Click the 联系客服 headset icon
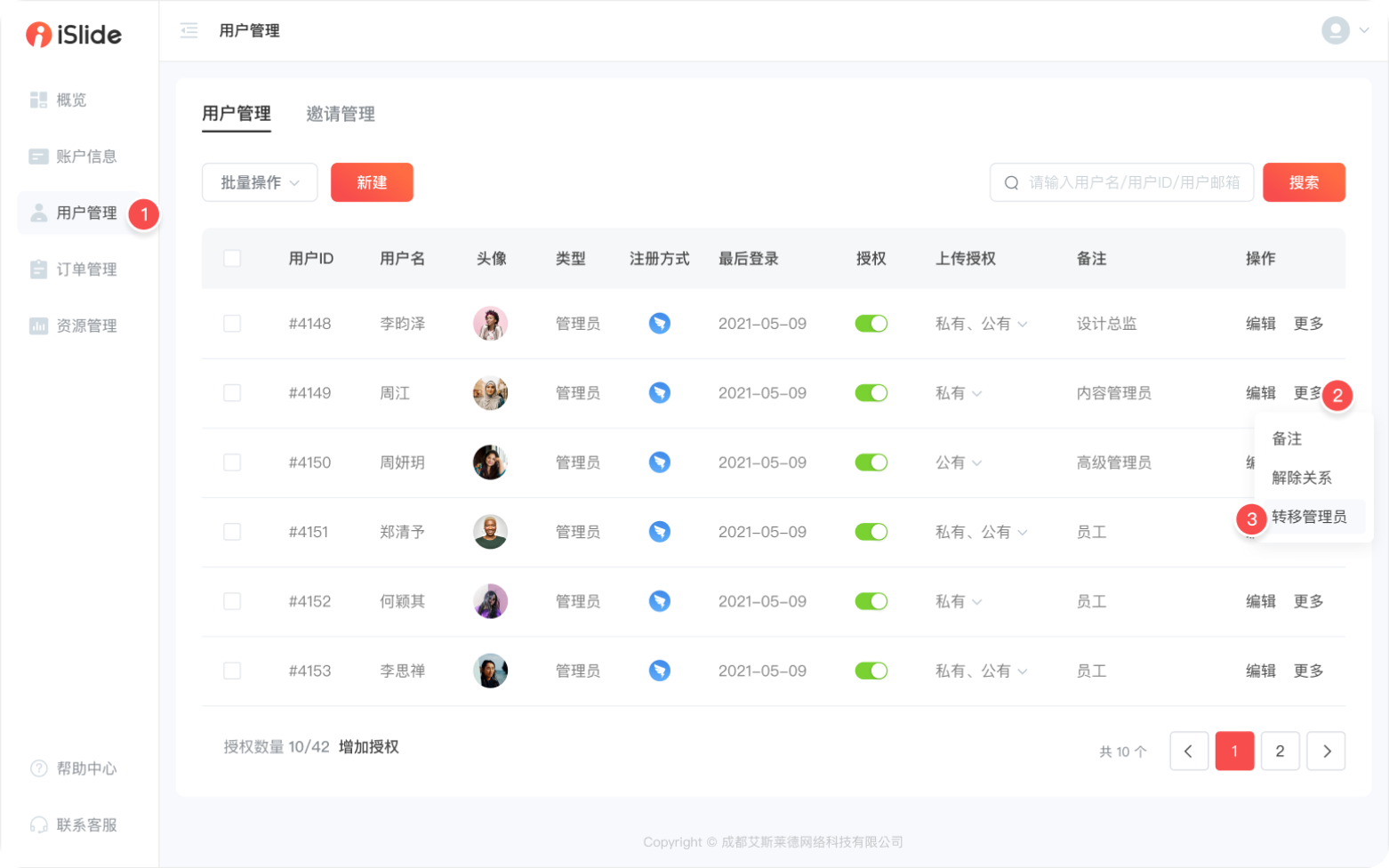 [x=39, y=824]
